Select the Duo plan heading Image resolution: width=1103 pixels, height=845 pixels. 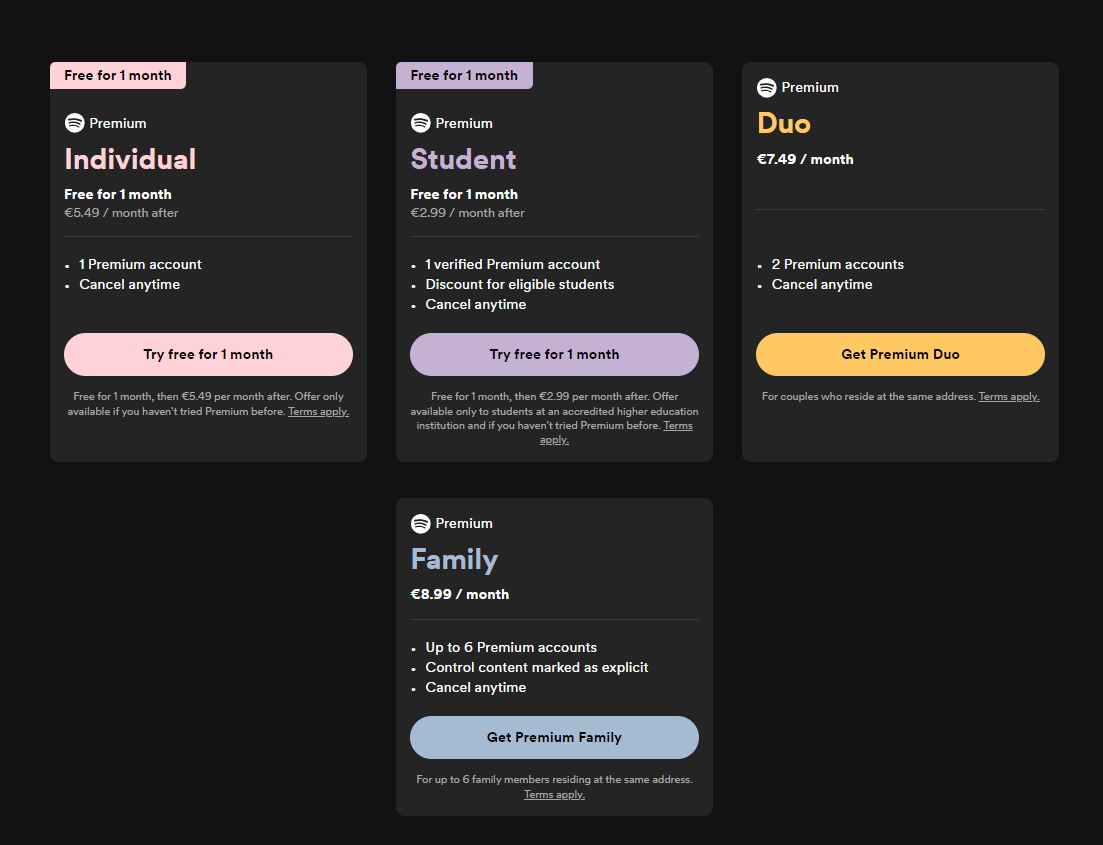784,123
